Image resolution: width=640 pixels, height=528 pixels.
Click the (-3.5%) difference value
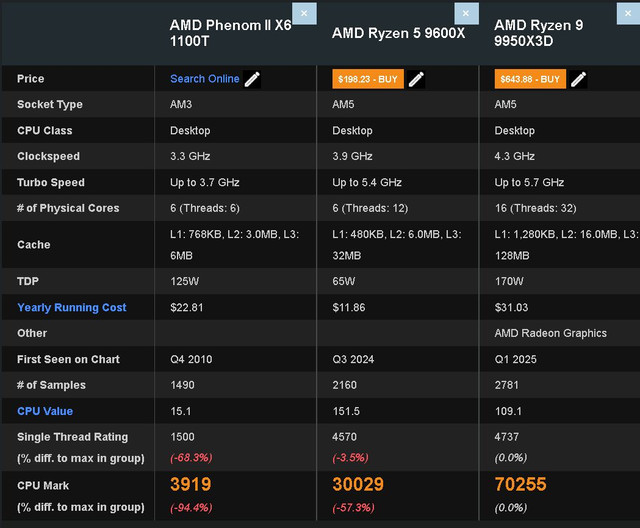350,458
